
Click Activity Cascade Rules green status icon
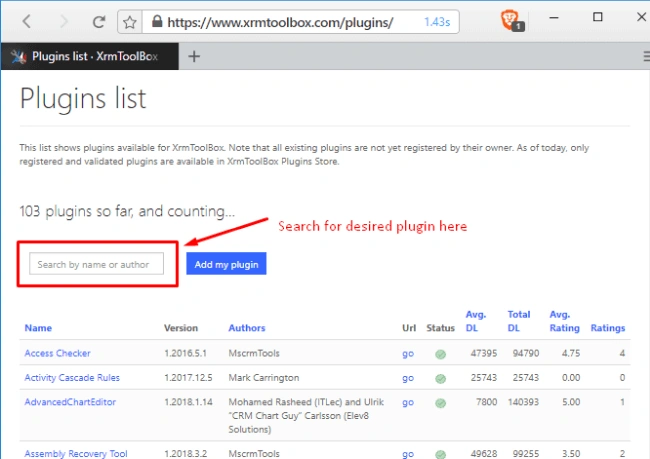440,379
